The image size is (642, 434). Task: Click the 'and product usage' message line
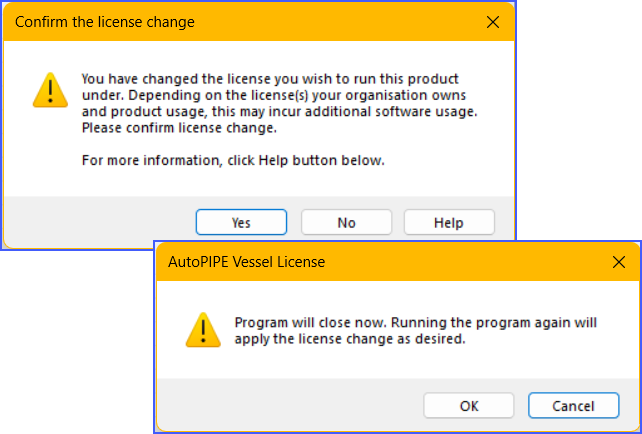[280, 112]
